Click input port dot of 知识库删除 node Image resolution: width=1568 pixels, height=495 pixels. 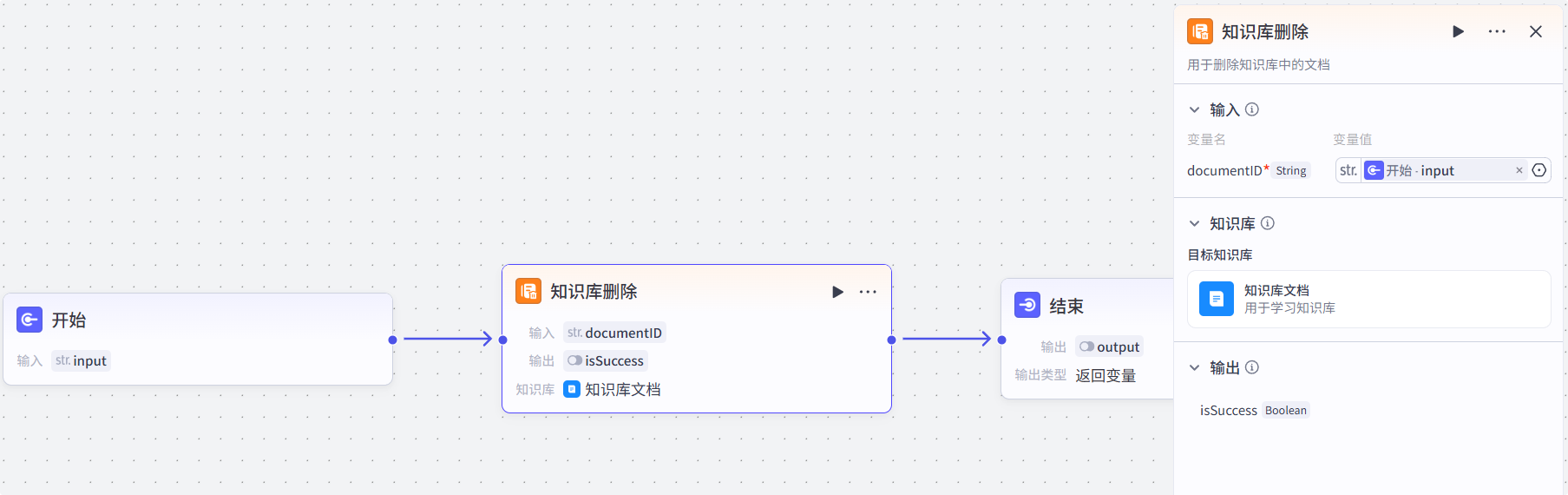[x=502, y=340]
